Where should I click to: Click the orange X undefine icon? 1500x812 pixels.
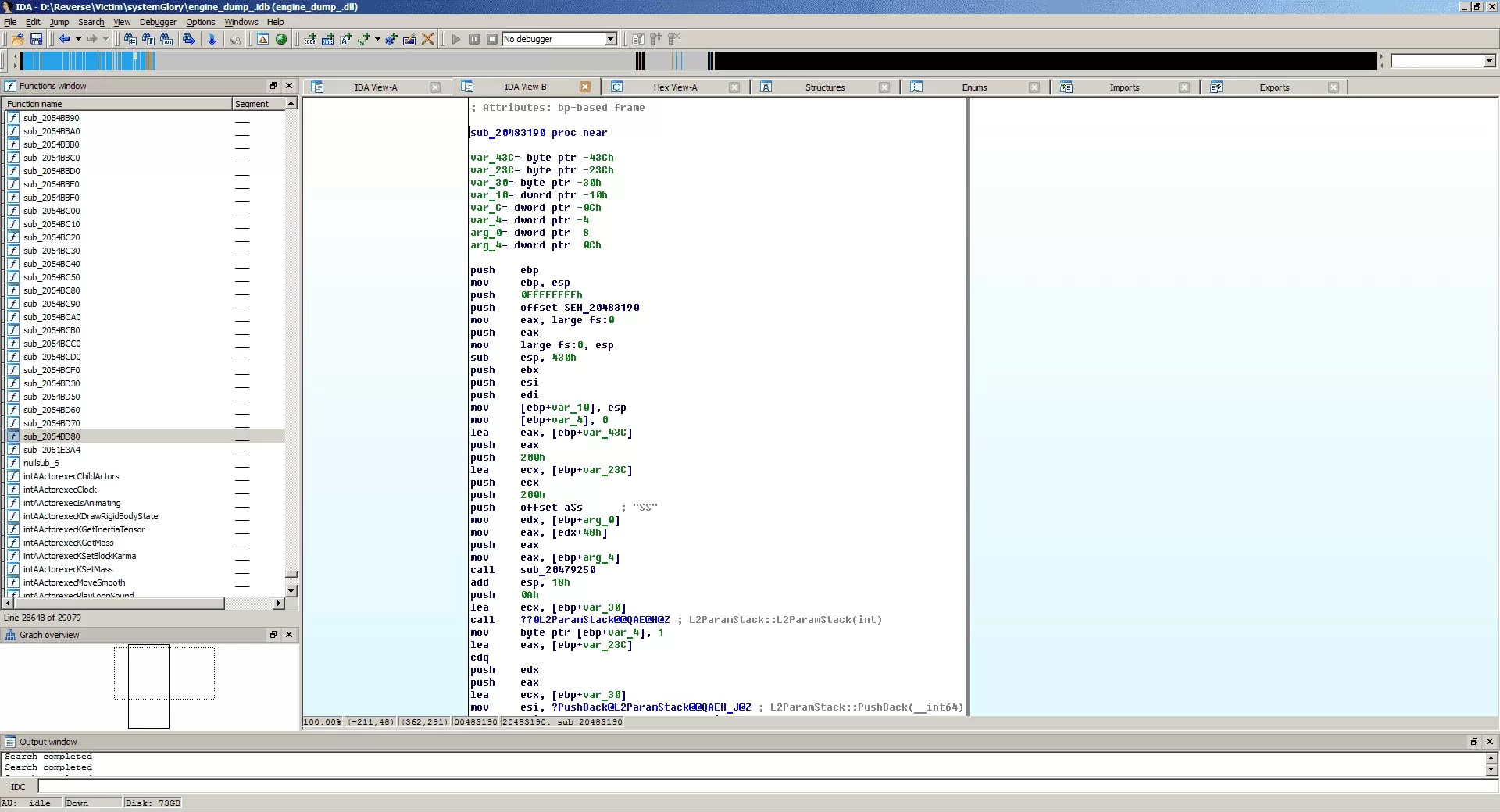pos(428,39)
